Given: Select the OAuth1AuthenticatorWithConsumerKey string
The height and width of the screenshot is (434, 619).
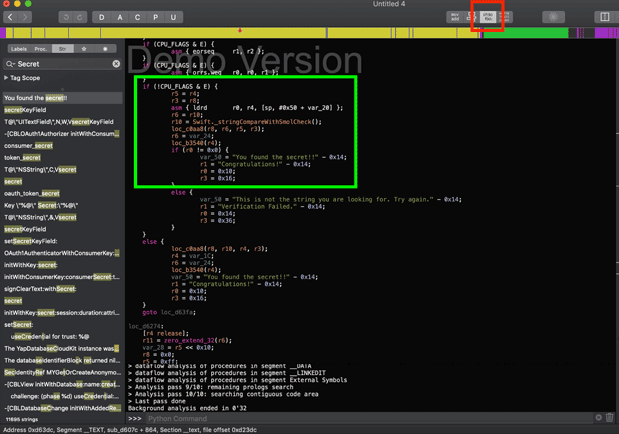Looking at the screenshot, I should pyautogui.click(x=62, y=253).
